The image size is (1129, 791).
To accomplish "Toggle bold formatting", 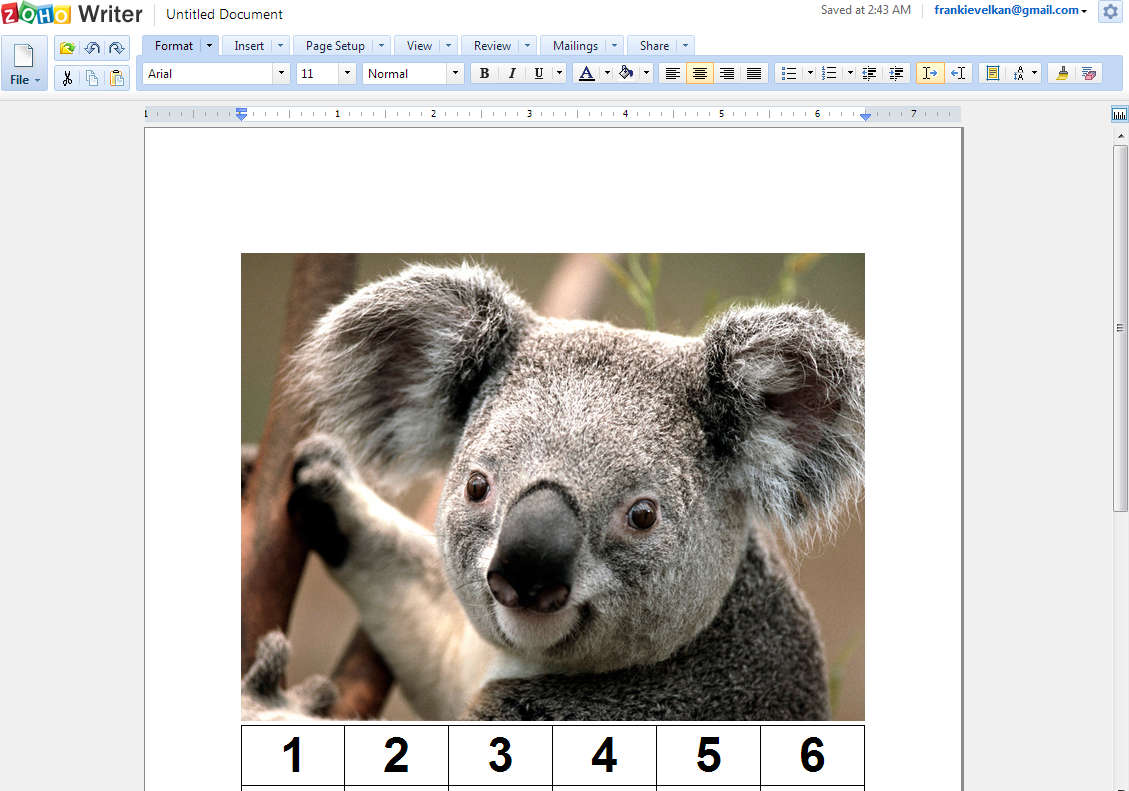I will [x=484, y=73].
